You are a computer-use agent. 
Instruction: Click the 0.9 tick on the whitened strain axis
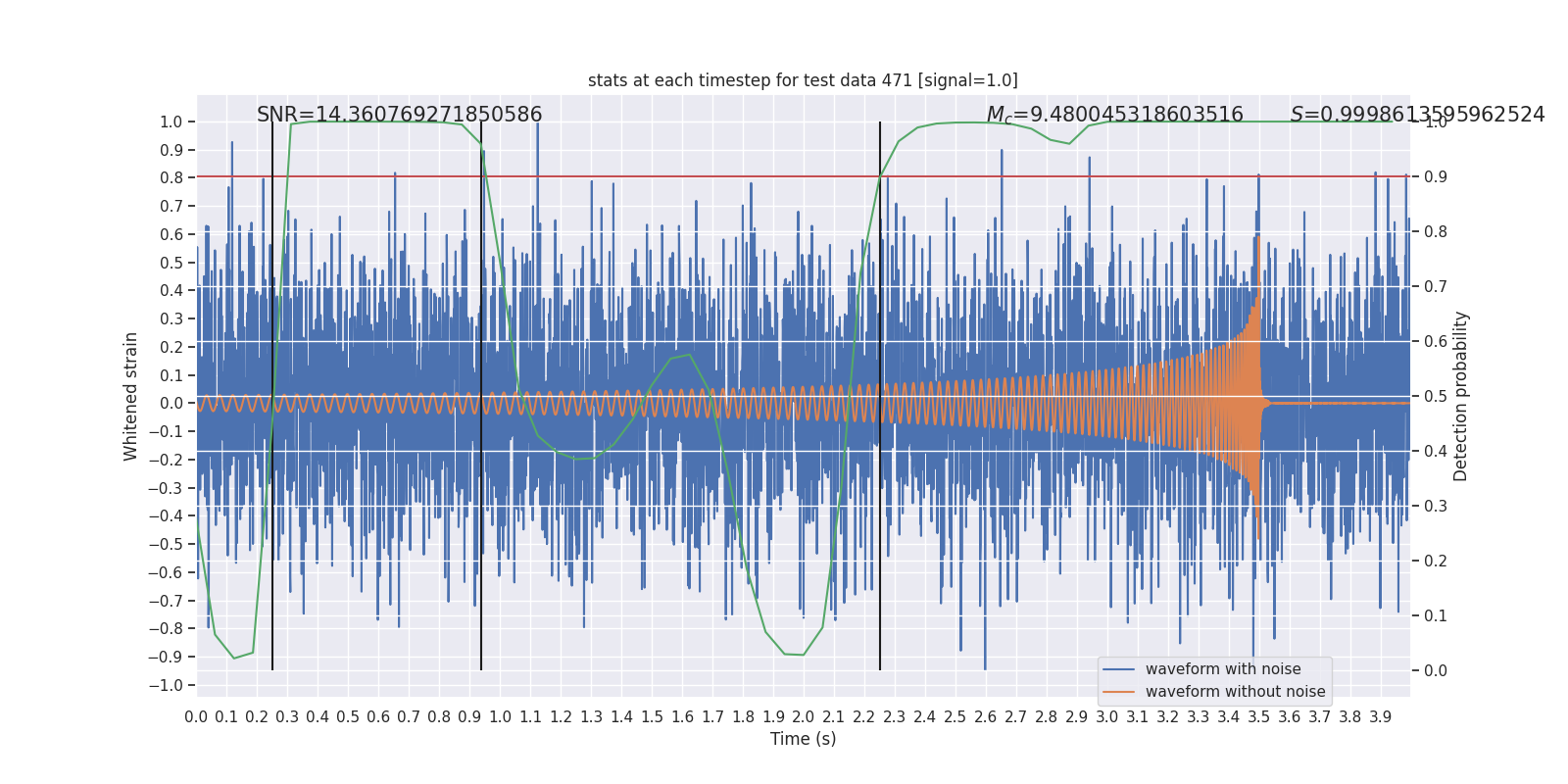click(x=171, y=150)
